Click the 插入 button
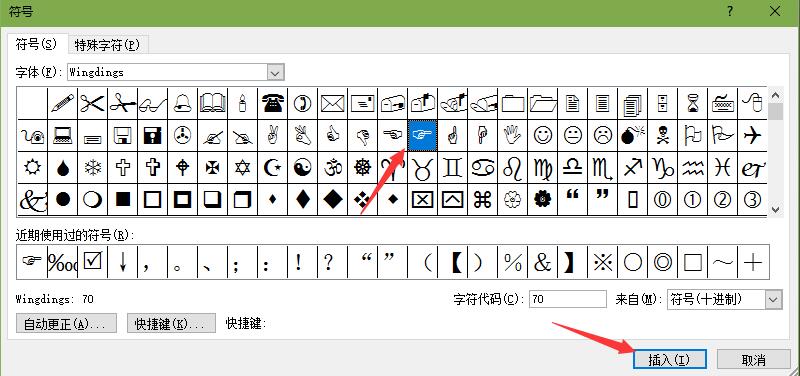Screen dimensions: 800x376 [669, 360]
